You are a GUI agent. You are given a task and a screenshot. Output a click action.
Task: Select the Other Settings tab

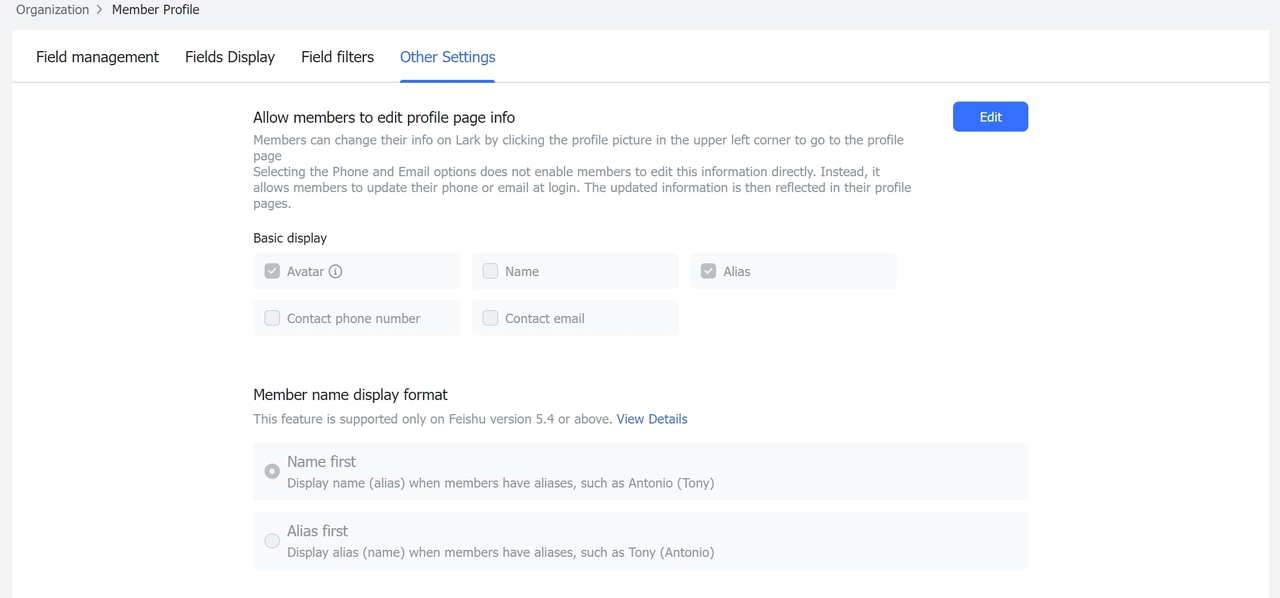point(447,57)
